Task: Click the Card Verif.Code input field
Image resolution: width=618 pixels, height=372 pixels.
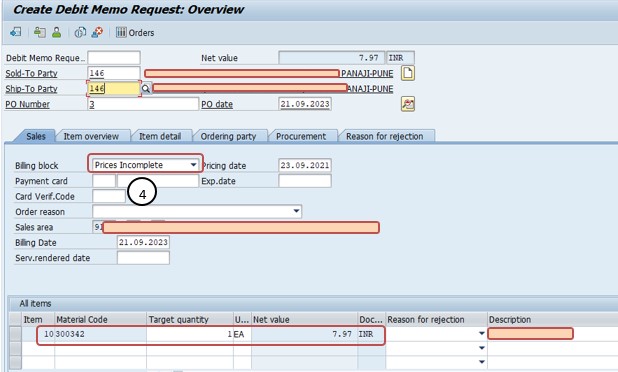Action: pos(109,196)
